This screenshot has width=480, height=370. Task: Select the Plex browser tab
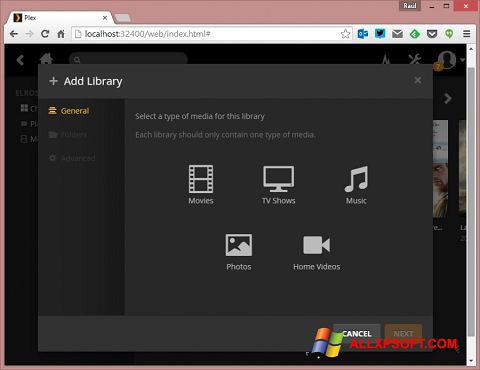[x=60, y=18]
